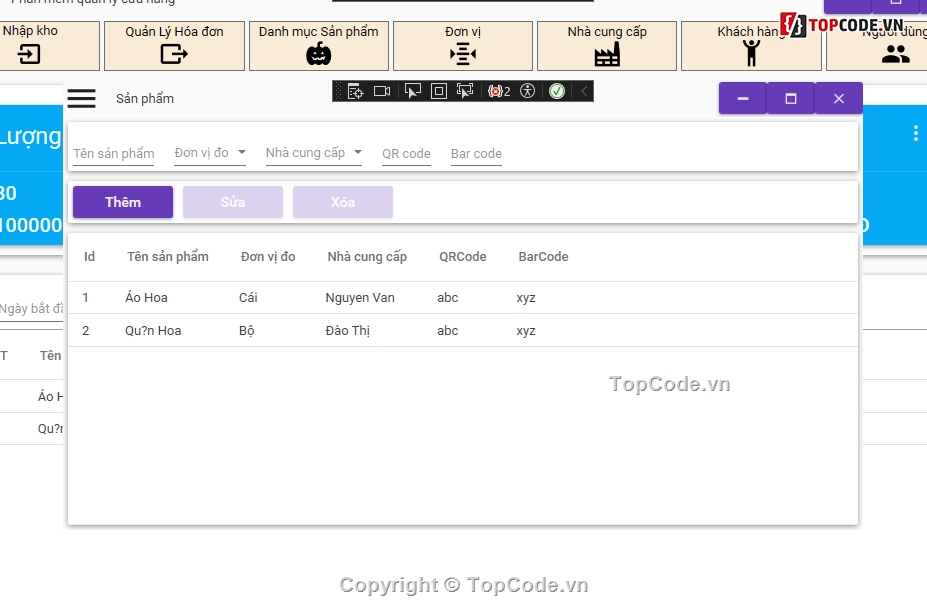927x615 pixels.
Task: Click the Người dùng users icon
Action: [x=895, y=54]
